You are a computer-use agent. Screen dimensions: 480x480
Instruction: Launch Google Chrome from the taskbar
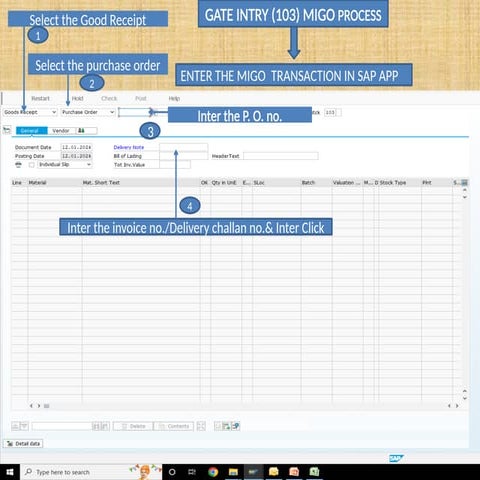click(x=213, y=472)
